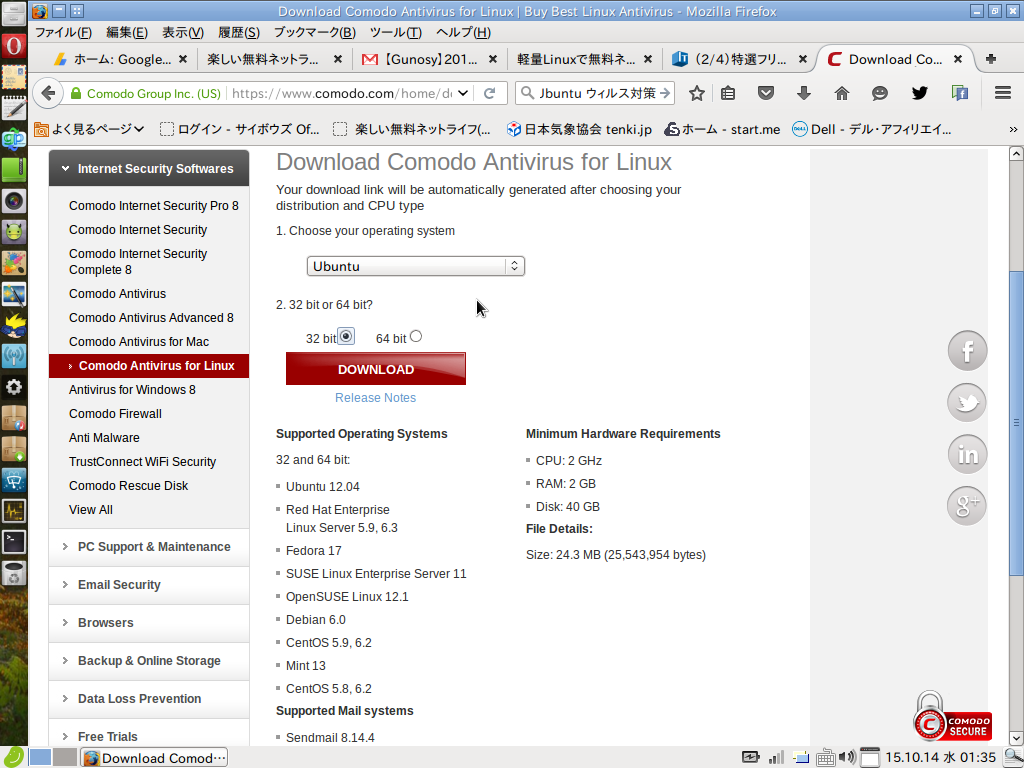Select the 64 bit radio button
Viewport: 1024px width, 768px height.
416,336
